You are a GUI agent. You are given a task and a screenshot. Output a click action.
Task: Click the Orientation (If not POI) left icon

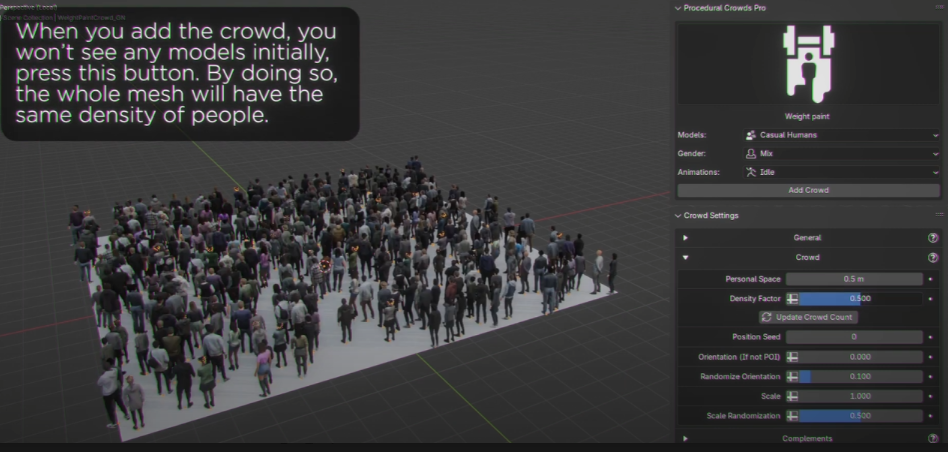(792, 357)
